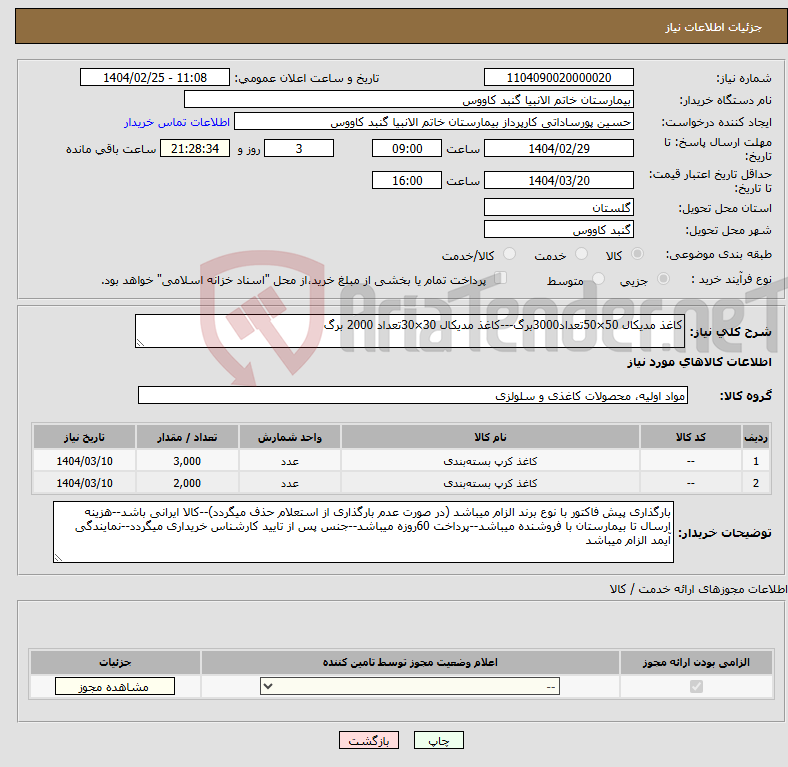Image resolution: width=788 pixels, height=767 pixels.
Task: Click the کد کالا column header
Action: pyautogui.click(x=691, y=437)
